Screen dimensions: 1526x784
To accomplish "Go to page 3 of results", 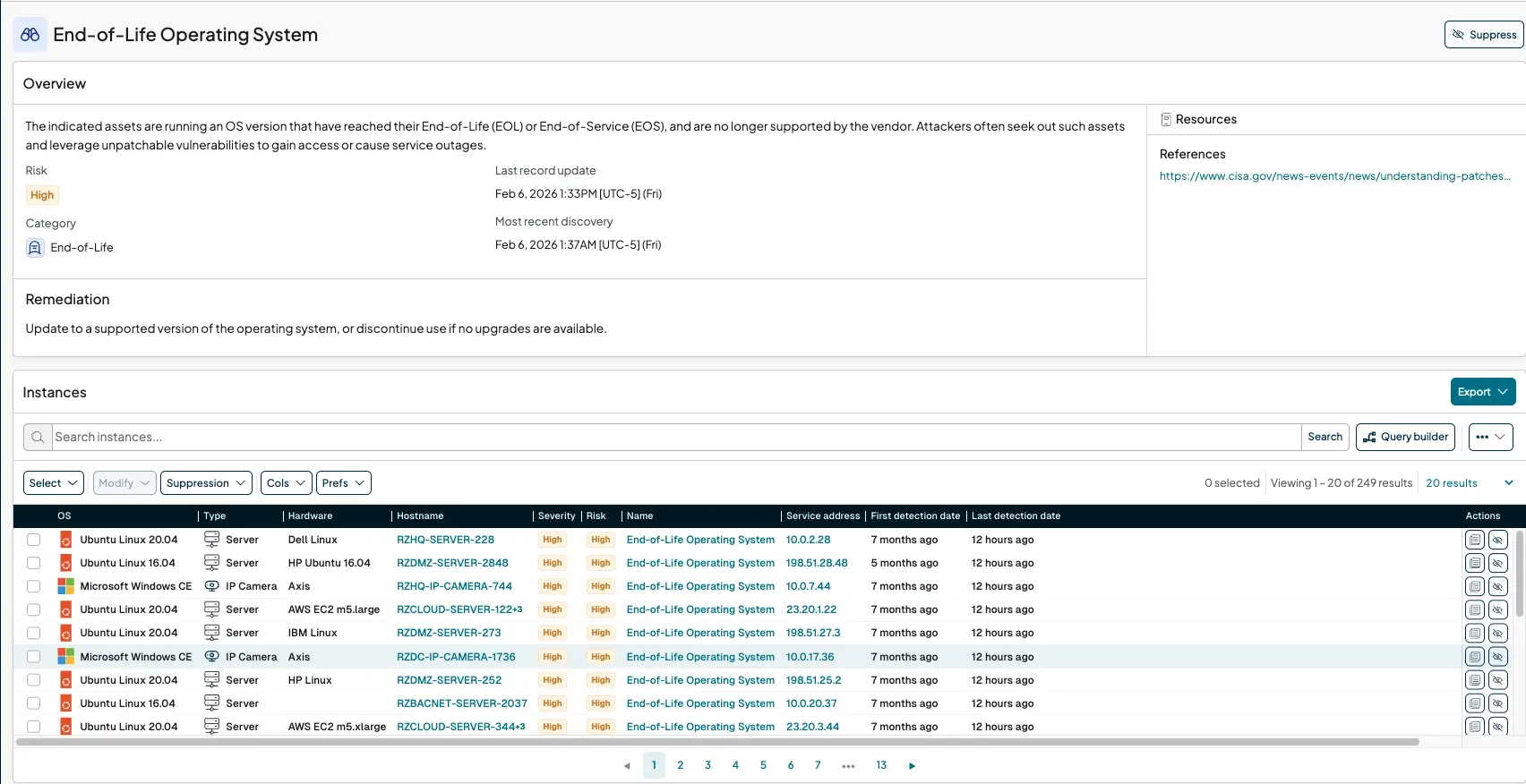I will click(707, 765).
